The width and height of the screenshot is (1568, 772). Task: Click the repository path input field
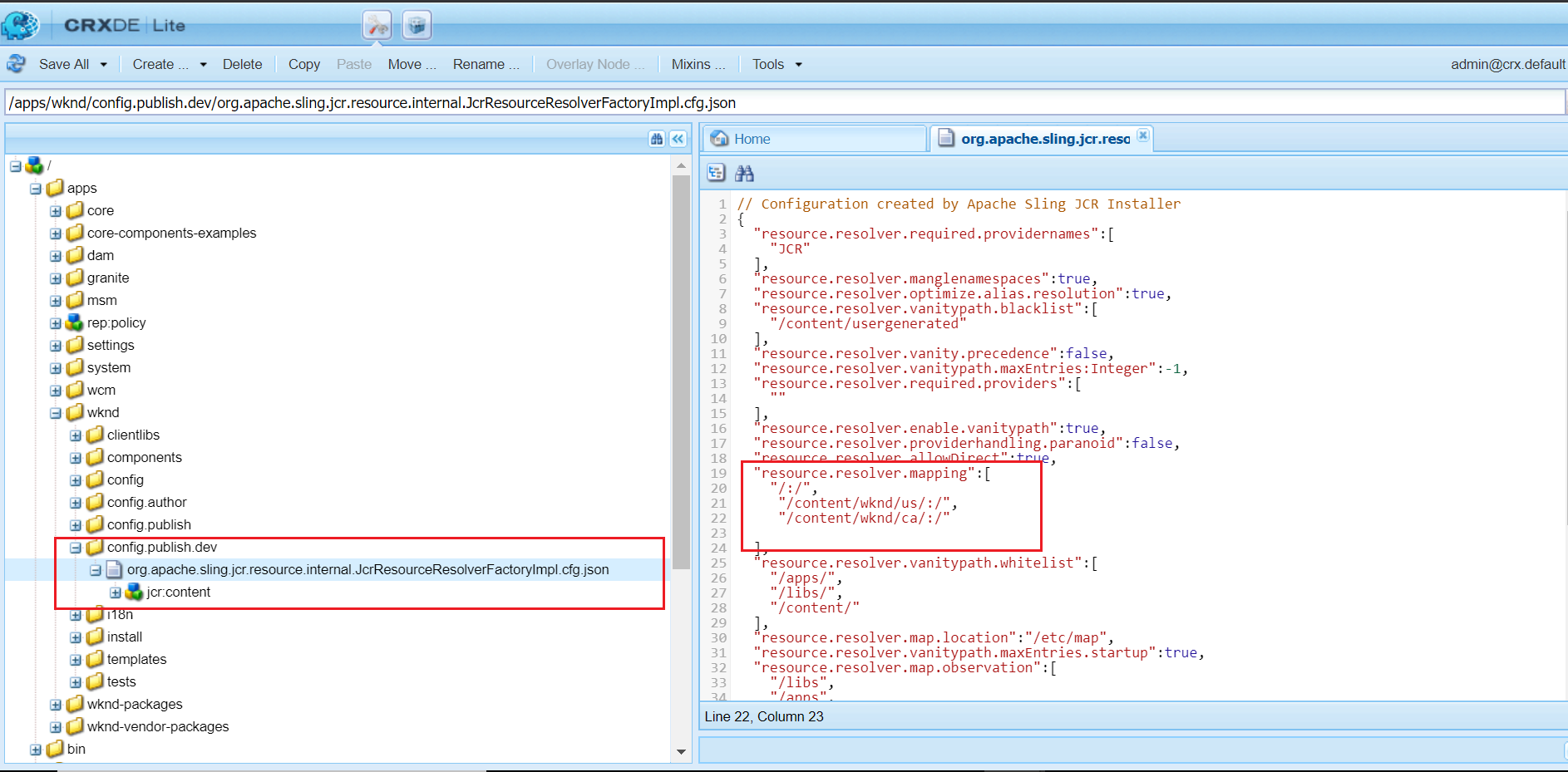(785, 102)
